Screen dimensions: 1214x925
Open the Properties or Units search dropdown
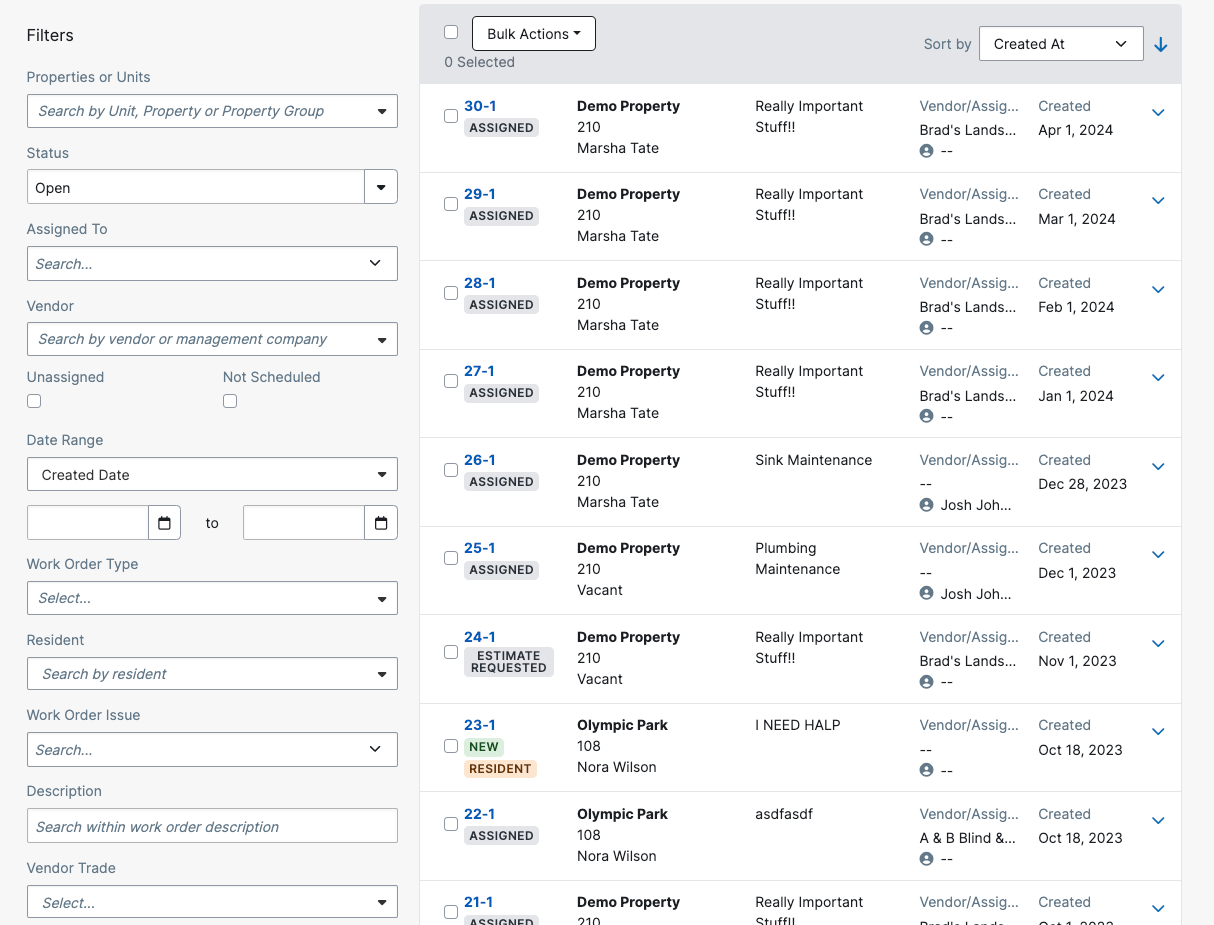[x=212, y=111]
